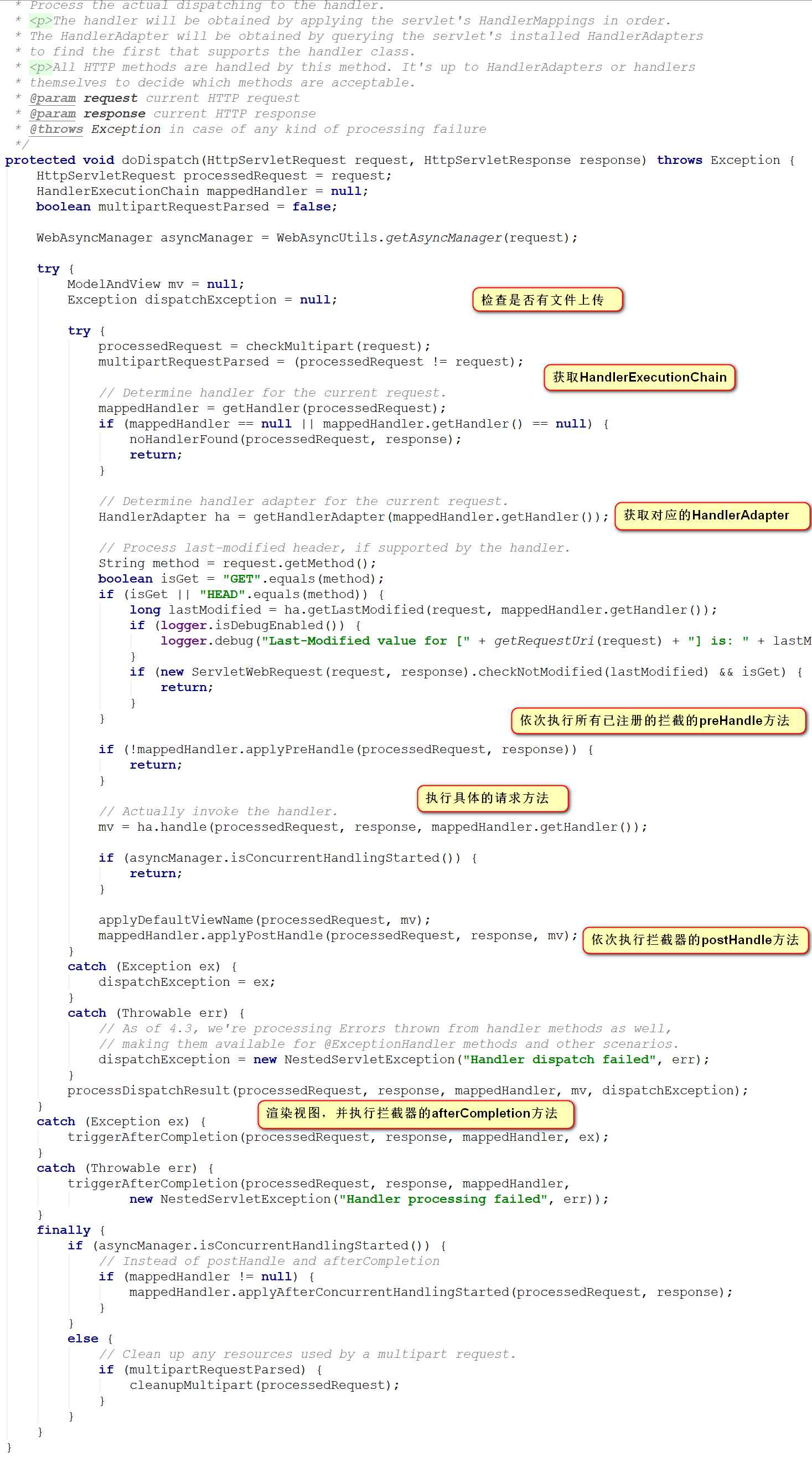Viewport: 812px width, 1467px height.
Task: Click comment starting 'As of 4.3'
Action: point(385,1028)
